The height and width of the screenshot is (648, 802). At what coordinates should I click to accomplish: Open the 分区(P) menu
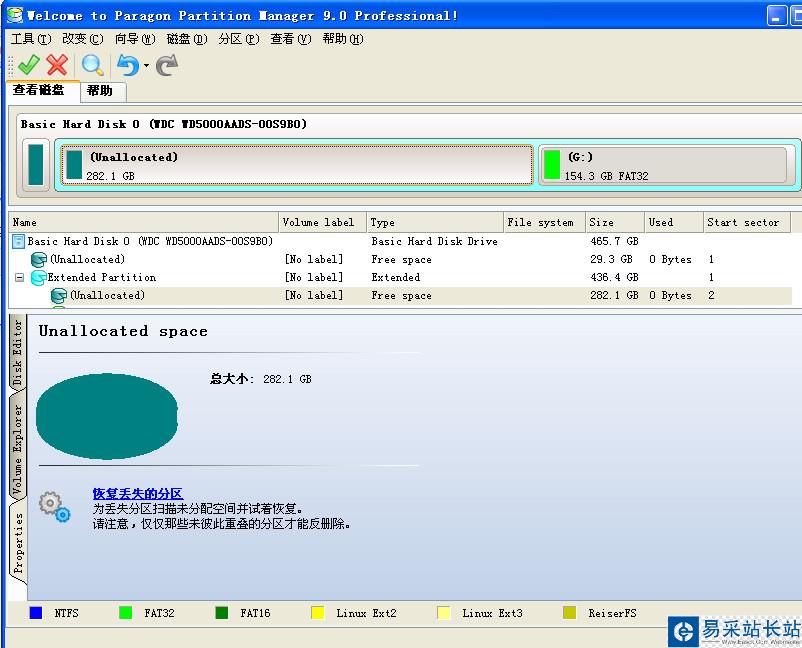coord(239,39)
